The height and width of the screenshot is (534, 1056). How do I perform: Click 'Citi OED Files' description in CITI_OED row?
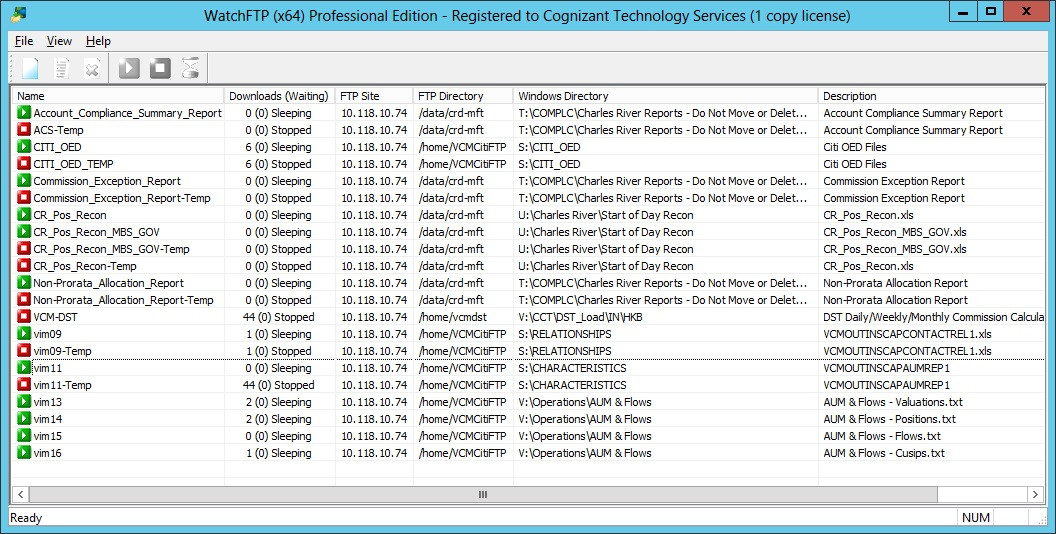tap(855, 147)
